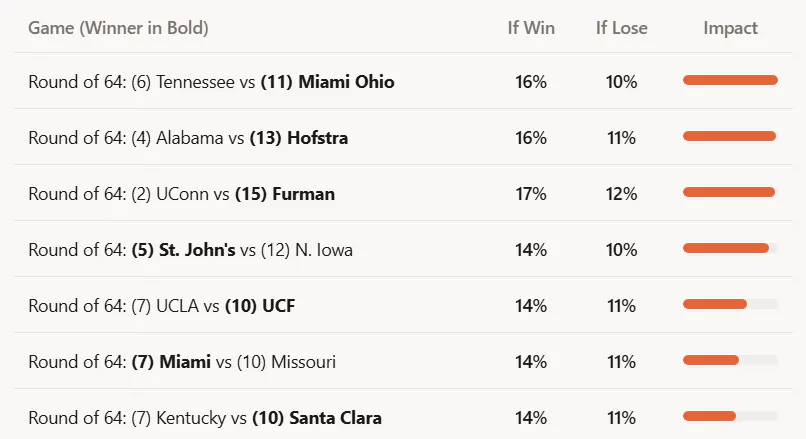Select the UCLA vs UCF game row
Viewport: 806px width, 439px height.
click(402, 305)
